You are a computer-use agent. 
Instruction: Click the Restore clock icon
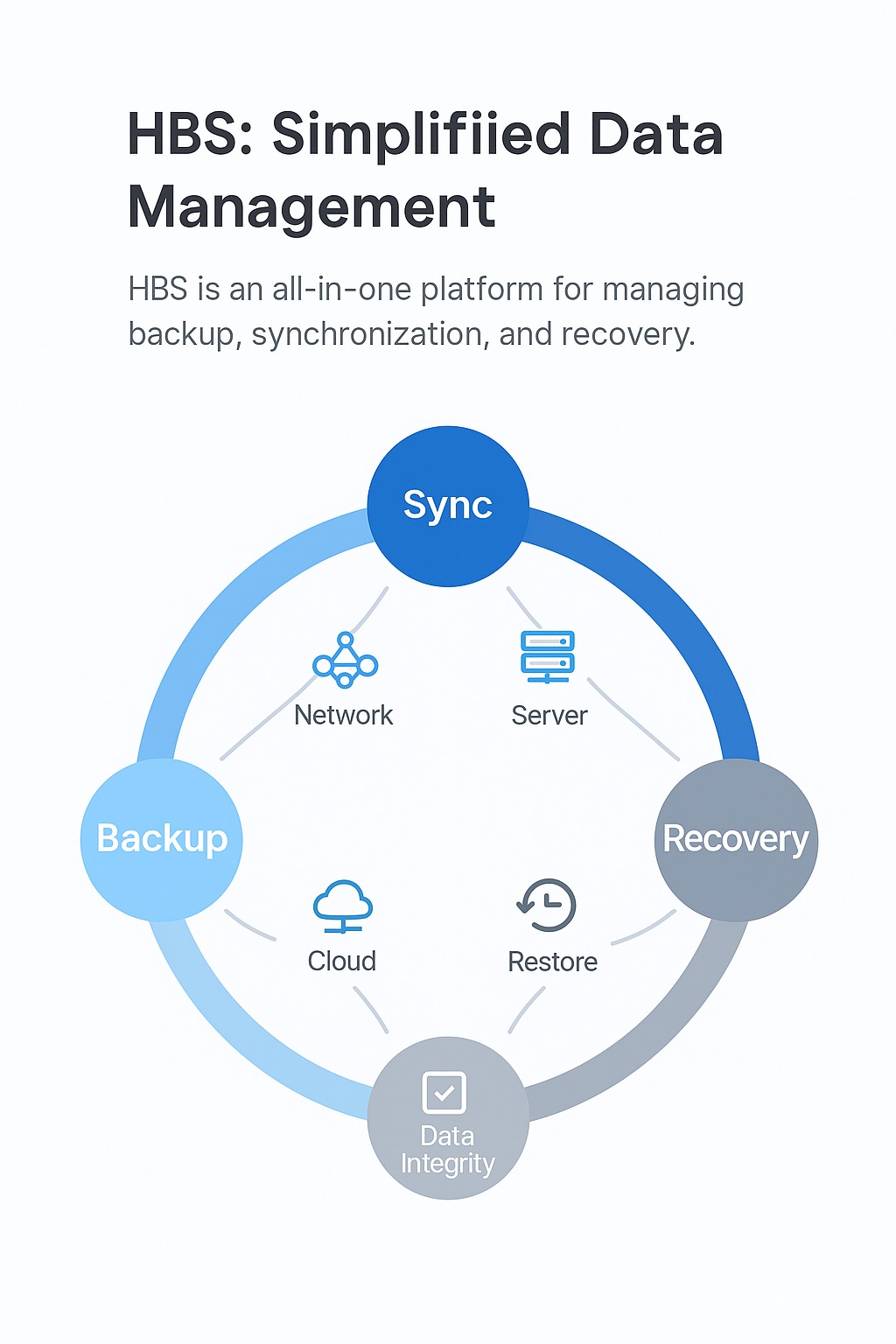tap(547, 905)
